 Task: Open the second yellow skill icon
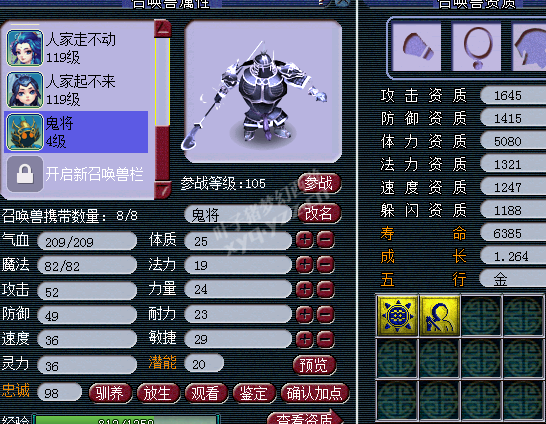click(x=439, y=315)
